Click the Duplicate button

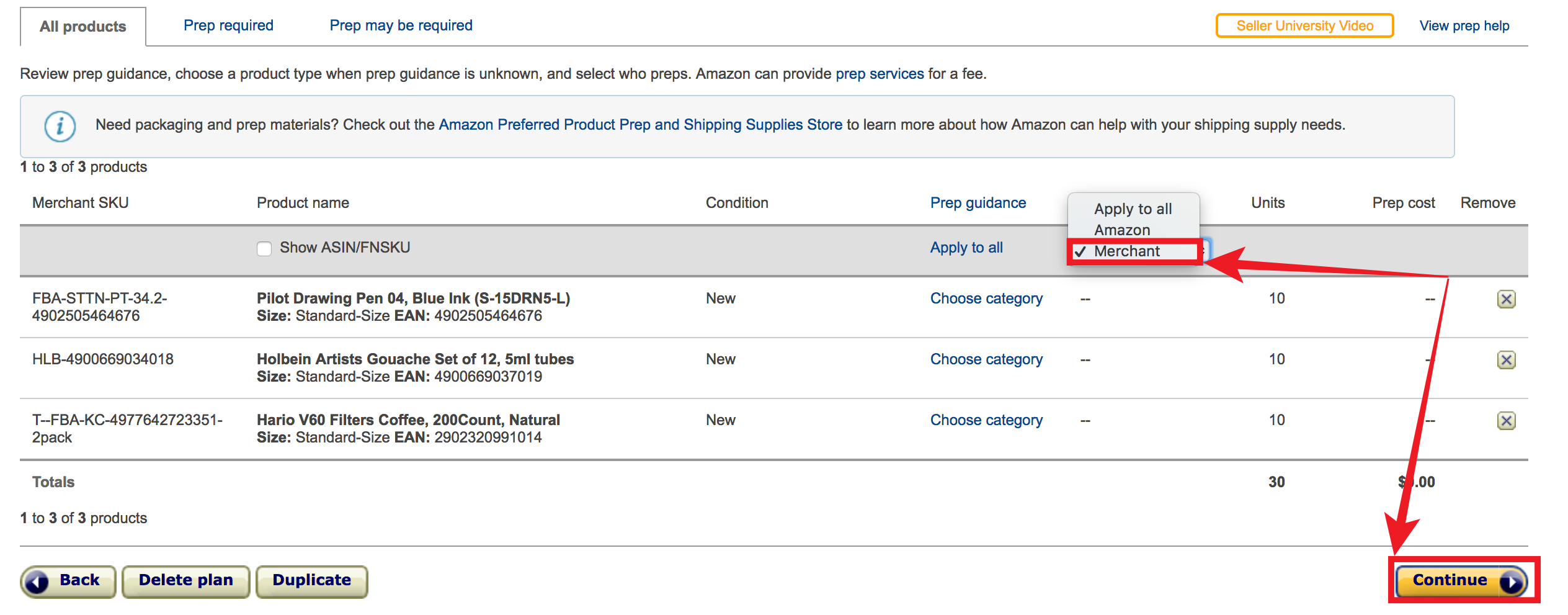312,581
